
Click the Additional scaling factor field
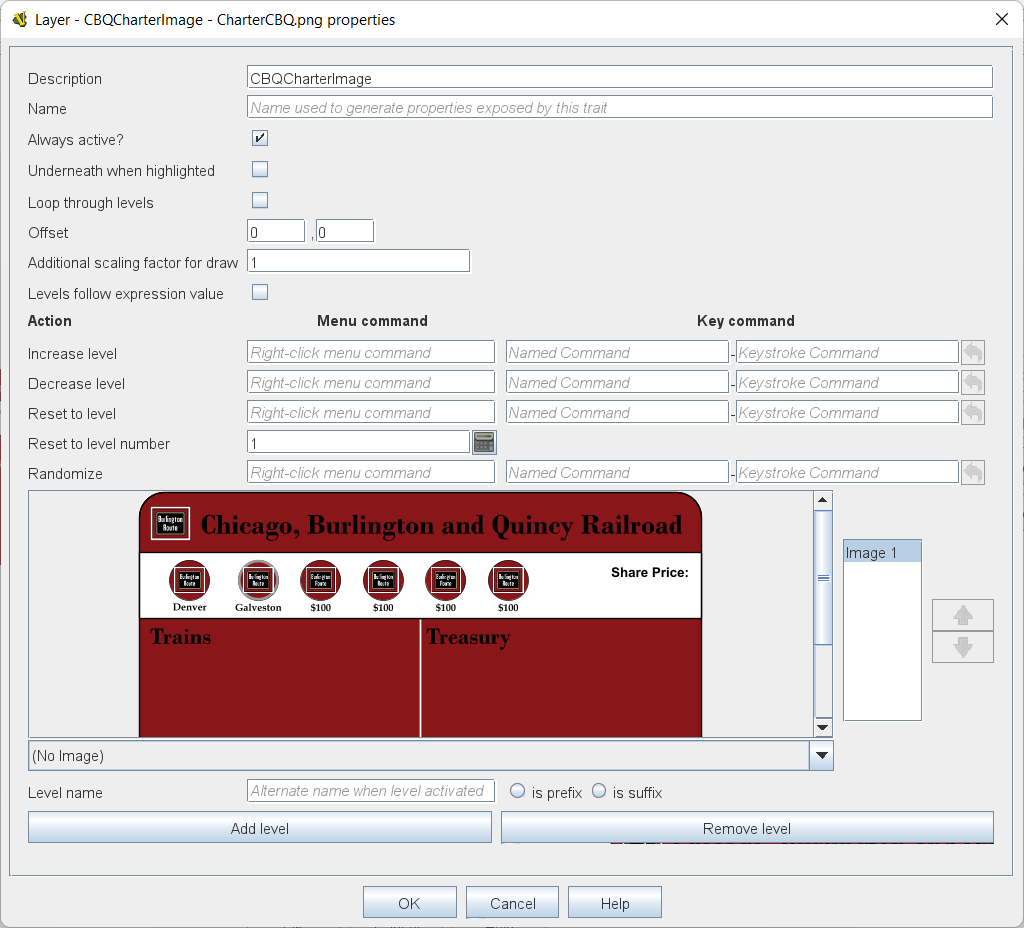coord(359,261)
